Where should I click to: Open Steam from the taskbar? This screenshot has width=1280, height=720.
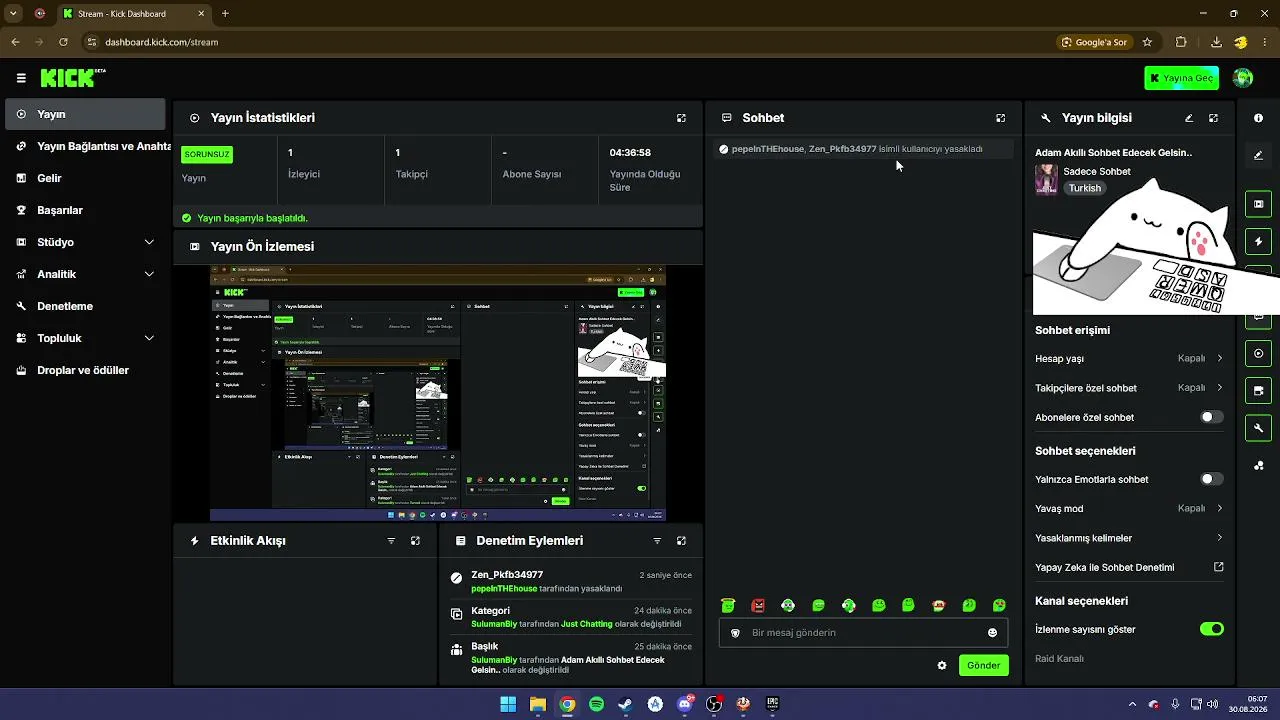(625, 704)
